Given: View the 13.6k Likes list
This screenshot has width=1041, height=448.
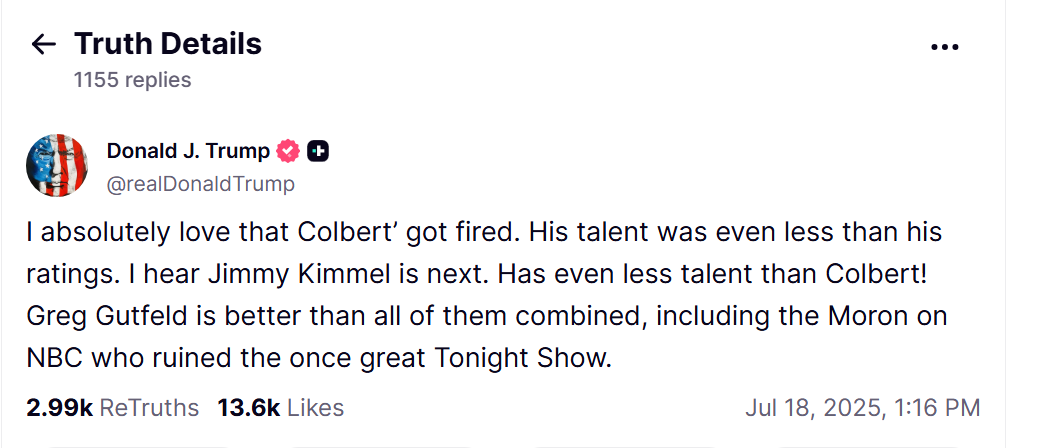Looking at the screenshot, I should pyautogui.click(x=280, y=408).
